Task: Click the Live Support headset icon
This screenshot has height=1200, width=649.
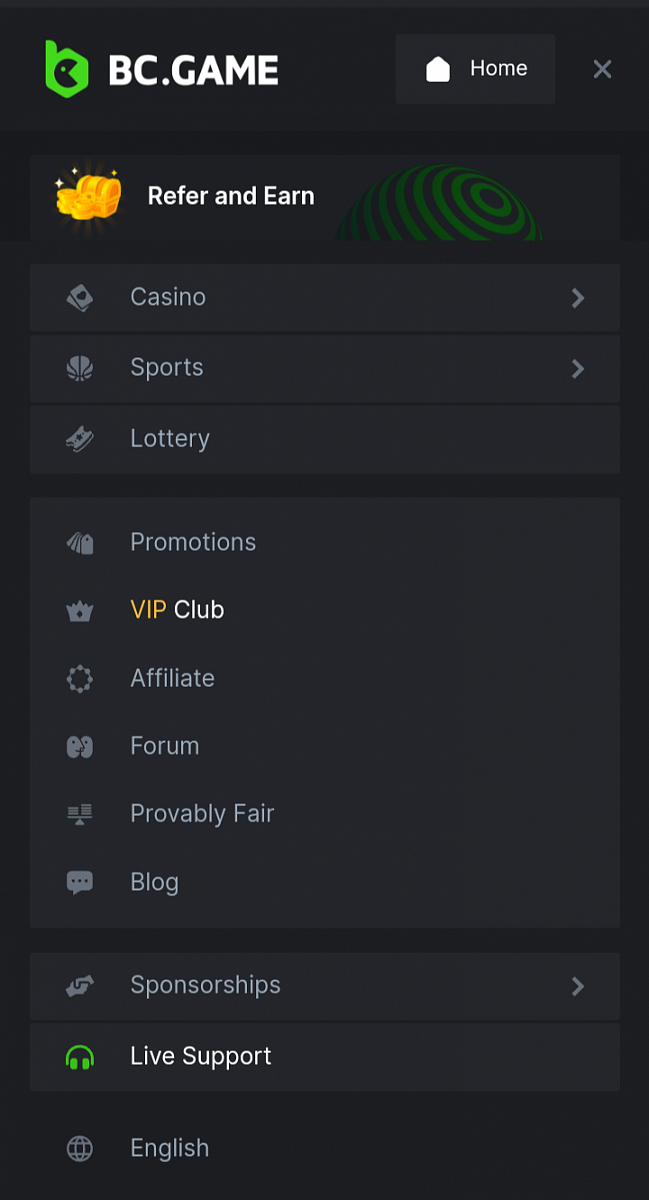Action: [x=80, y=1057]
